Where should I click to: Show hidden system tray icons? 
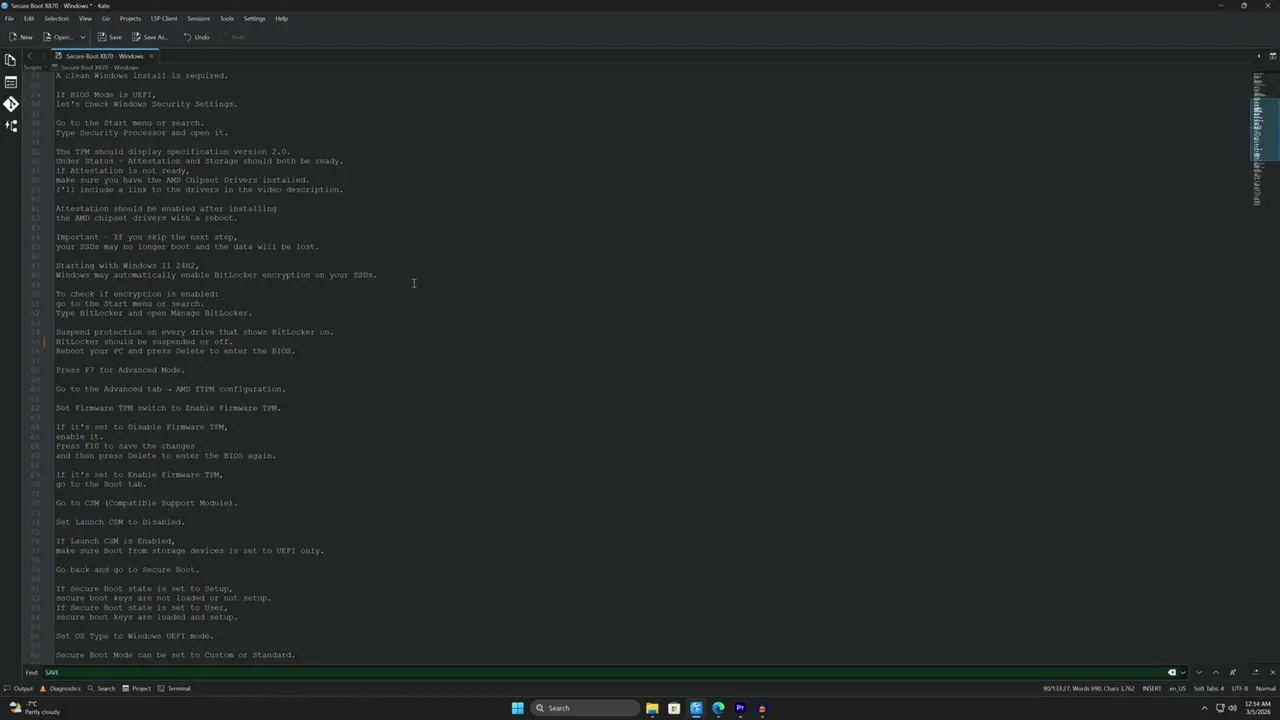tap(1204, 708)
